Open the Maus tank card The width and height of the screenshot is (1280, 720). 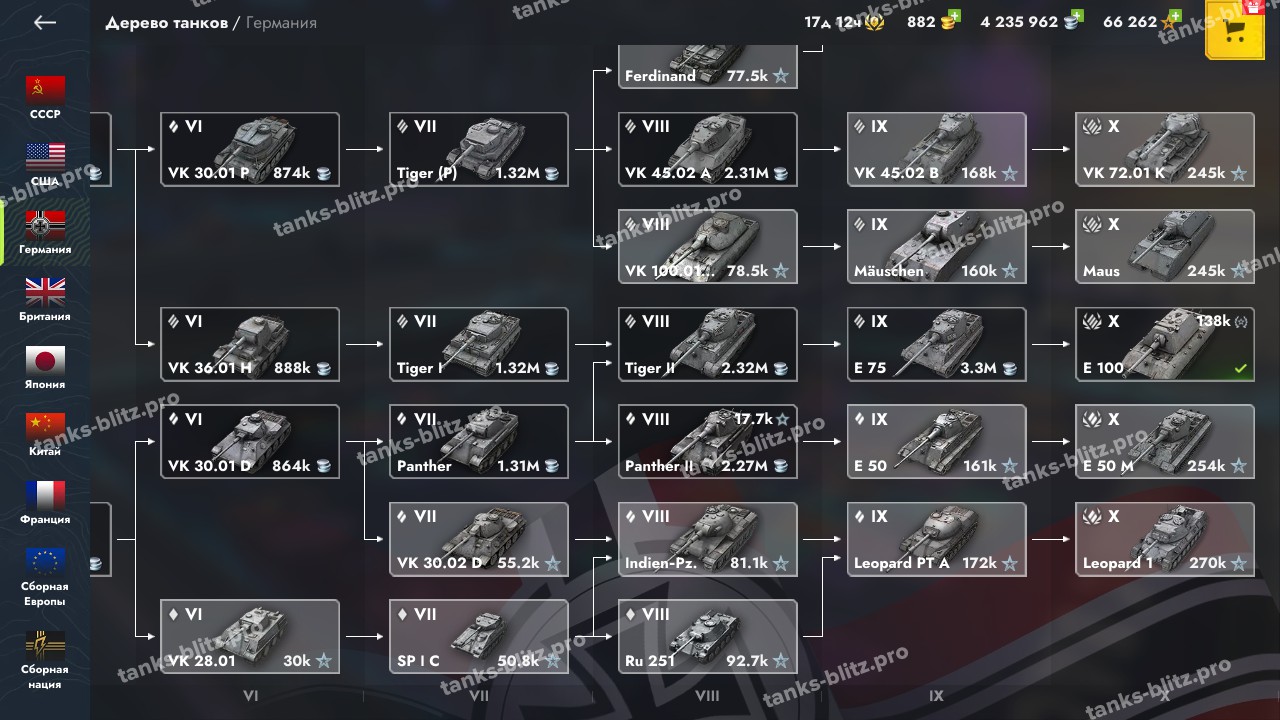pyautogui.click(x=1165, y=247)
